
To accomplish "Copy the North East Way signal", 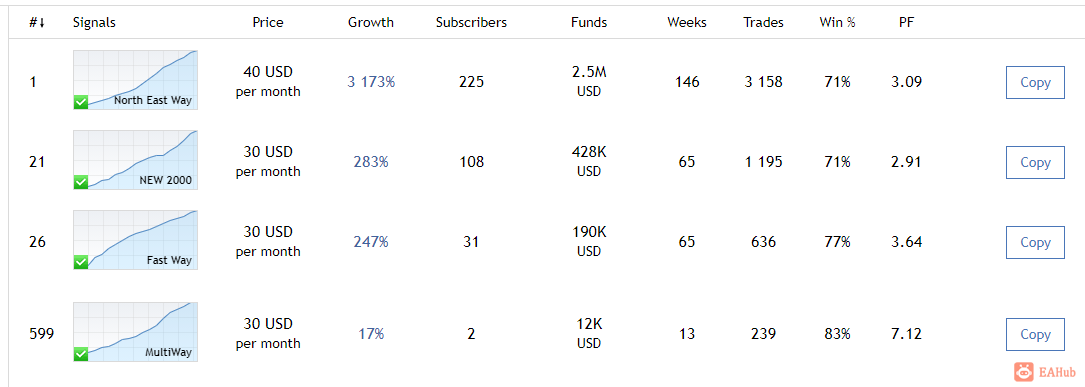I will (x=1035, y=82).
